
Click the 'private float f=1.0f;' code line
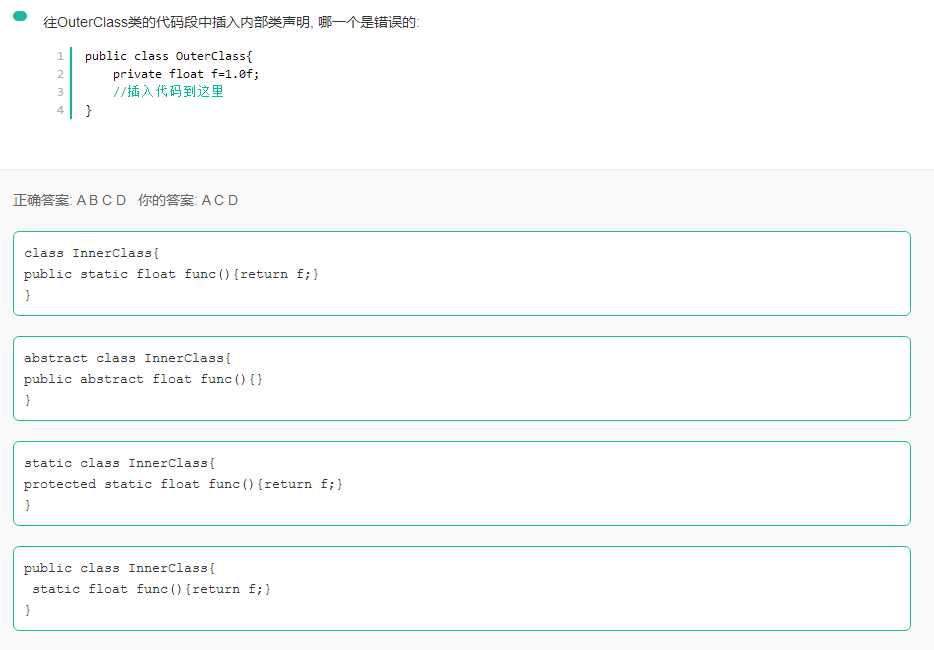pyautogui.click(x=186, y=74)
